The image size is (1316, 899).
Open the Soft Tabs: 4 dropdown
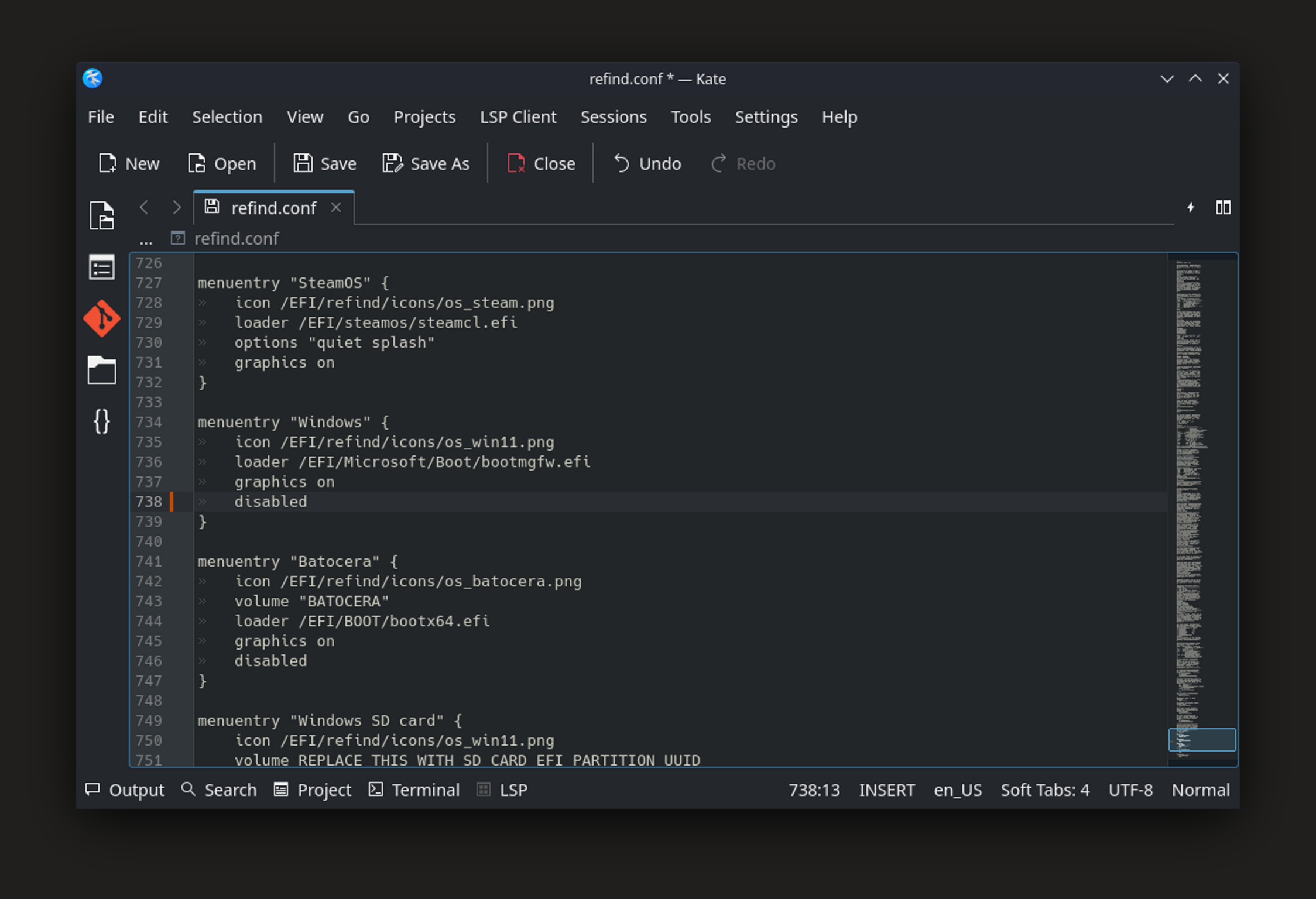tap(1045, 790)
